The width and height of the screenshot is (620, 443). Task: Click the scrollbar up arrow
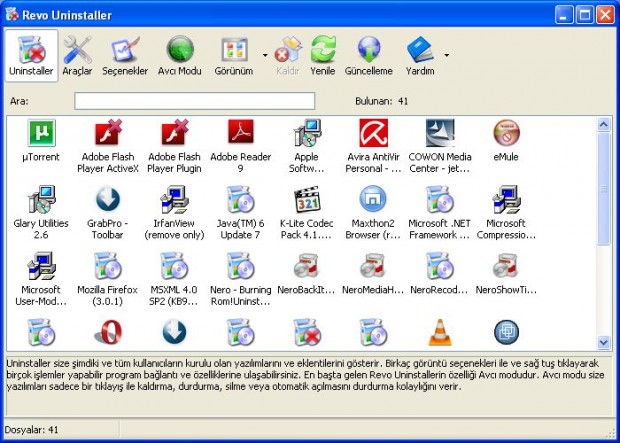point(603,125)
